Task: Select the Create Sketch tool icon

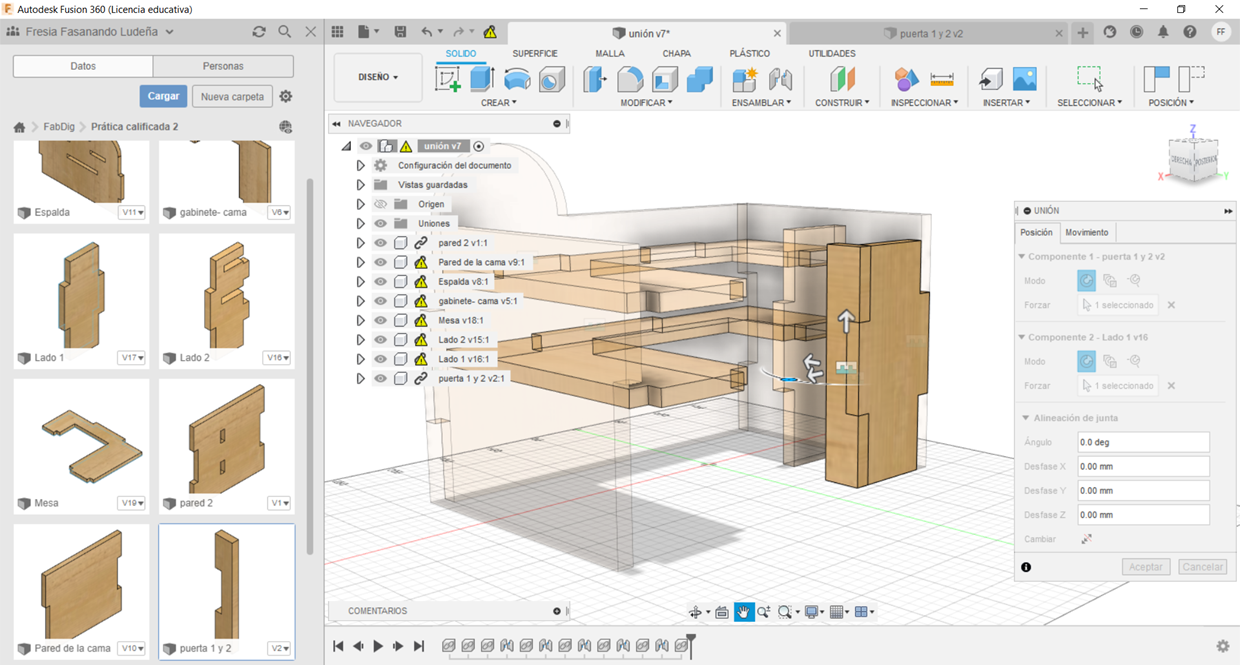Action: pyautogui.click(x=448, y=79)
